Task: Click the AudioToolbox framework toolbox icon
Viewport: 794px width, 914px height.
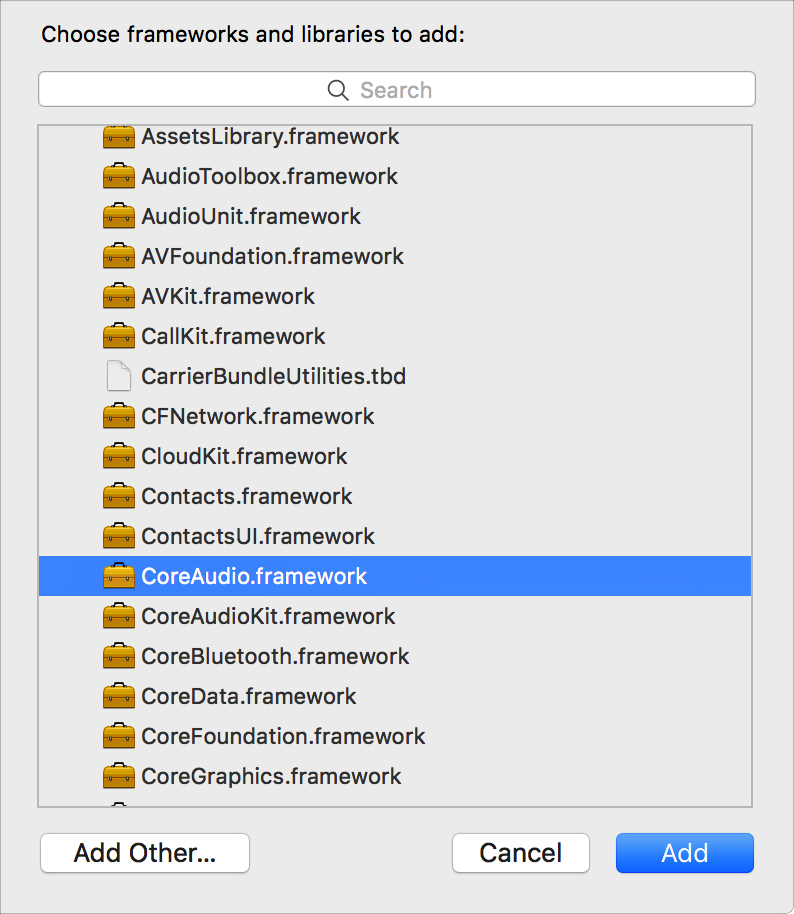Action: 118,176
